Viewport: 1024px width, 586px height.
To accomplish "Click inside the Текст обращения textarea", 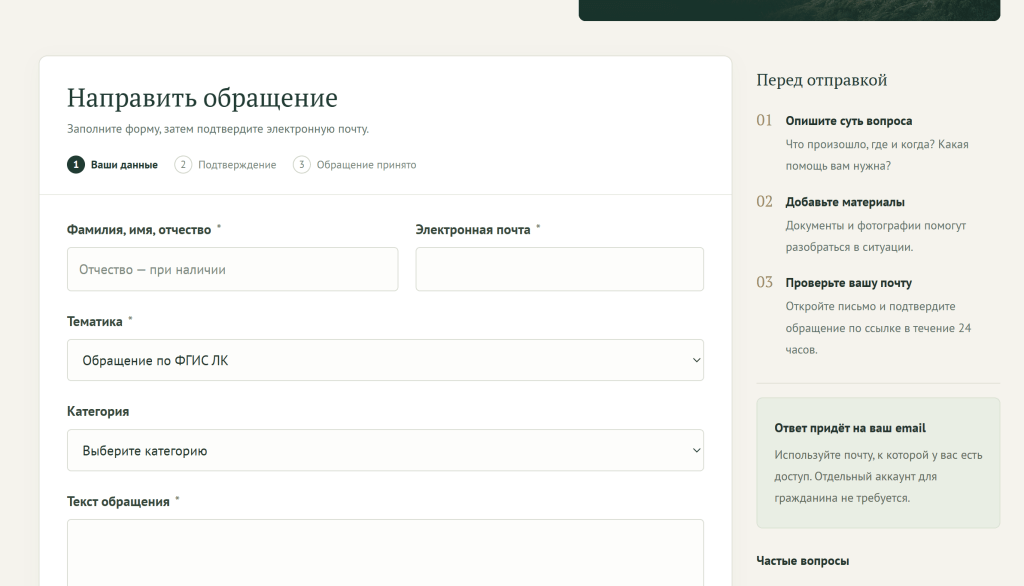I will [385, 553].
